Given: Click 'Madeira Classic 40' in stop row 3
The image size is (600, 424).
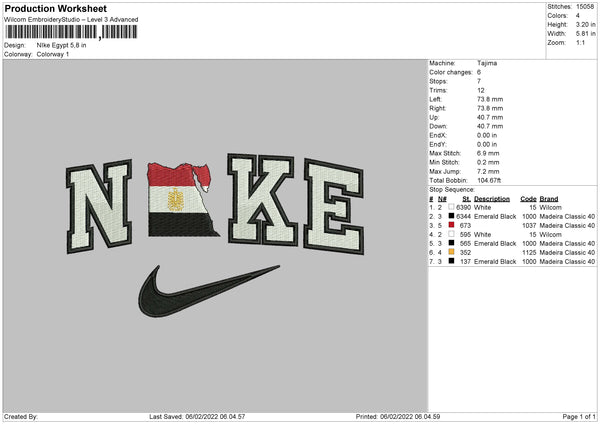Looking at the screenshot, I should pyautogui.click(x=567, y=225).
